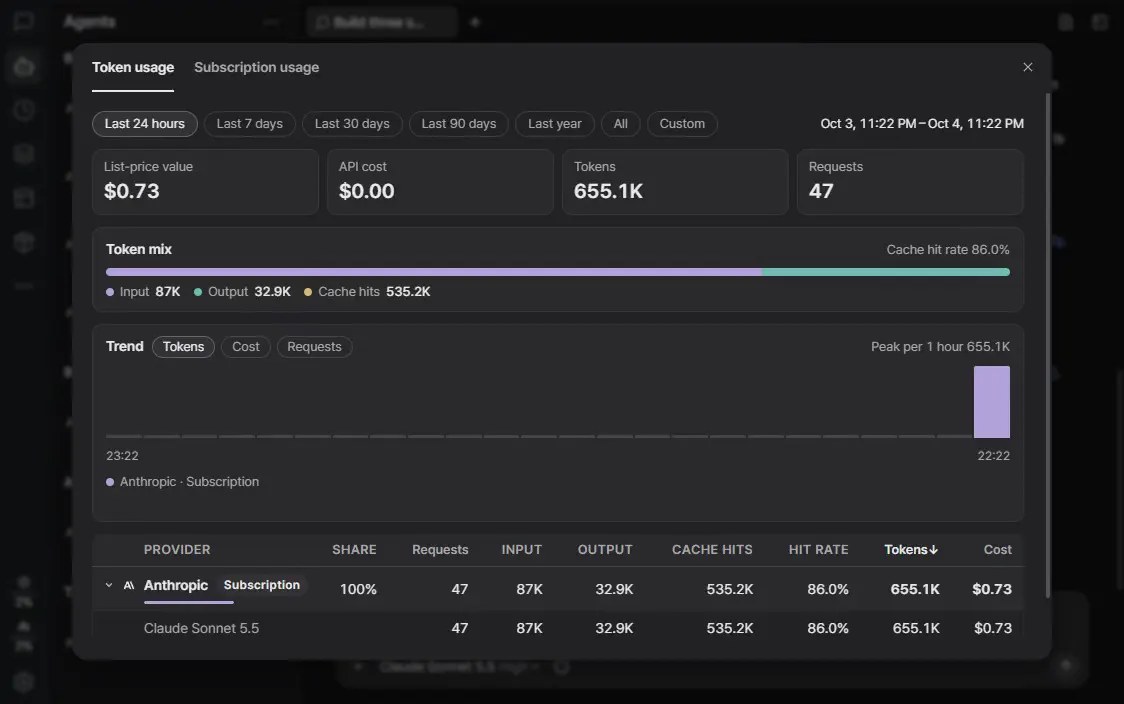The width and height of the screenshot is (1124, 704).
Task: Close the usage dialog with the X
Action: pyautogui.click(x=1027, y=67)
